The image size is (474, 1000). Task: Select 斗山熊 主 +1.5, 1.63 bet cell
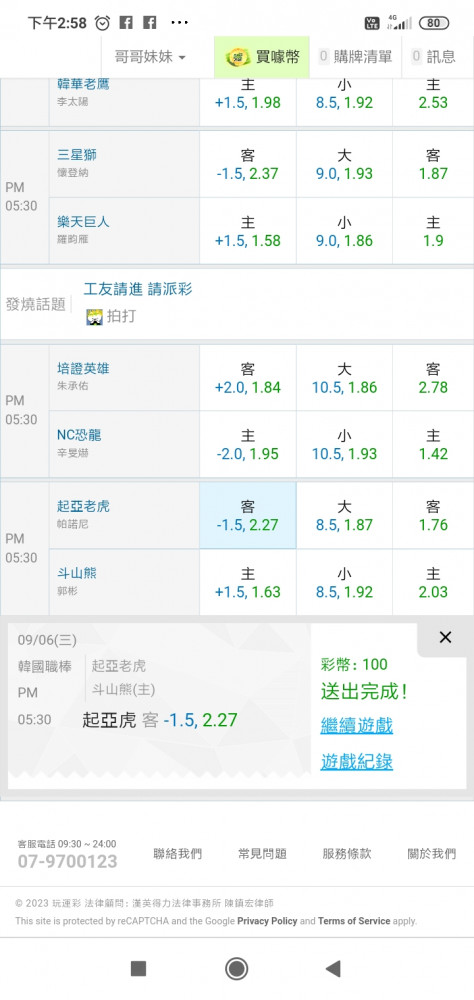pyautogui.click(x=248, y=582)
